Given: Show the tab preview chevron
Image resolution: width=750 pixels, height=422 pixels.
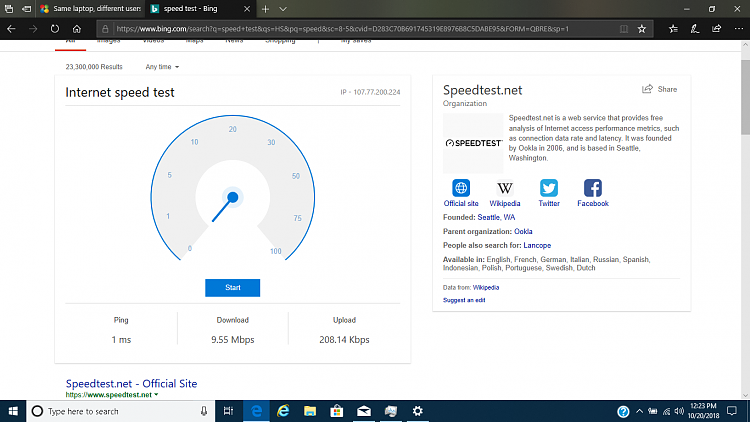Looking at the screenshot, I should click(283, 9).
